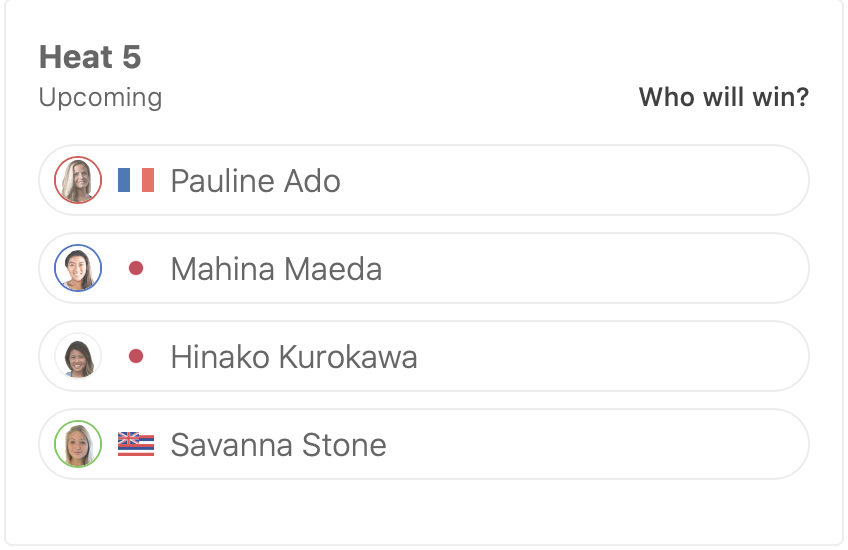Click Hinako Kurokawa's avatar photo
Image resolution: width=848 pixels, height=550 pixels.
(78, 356)
